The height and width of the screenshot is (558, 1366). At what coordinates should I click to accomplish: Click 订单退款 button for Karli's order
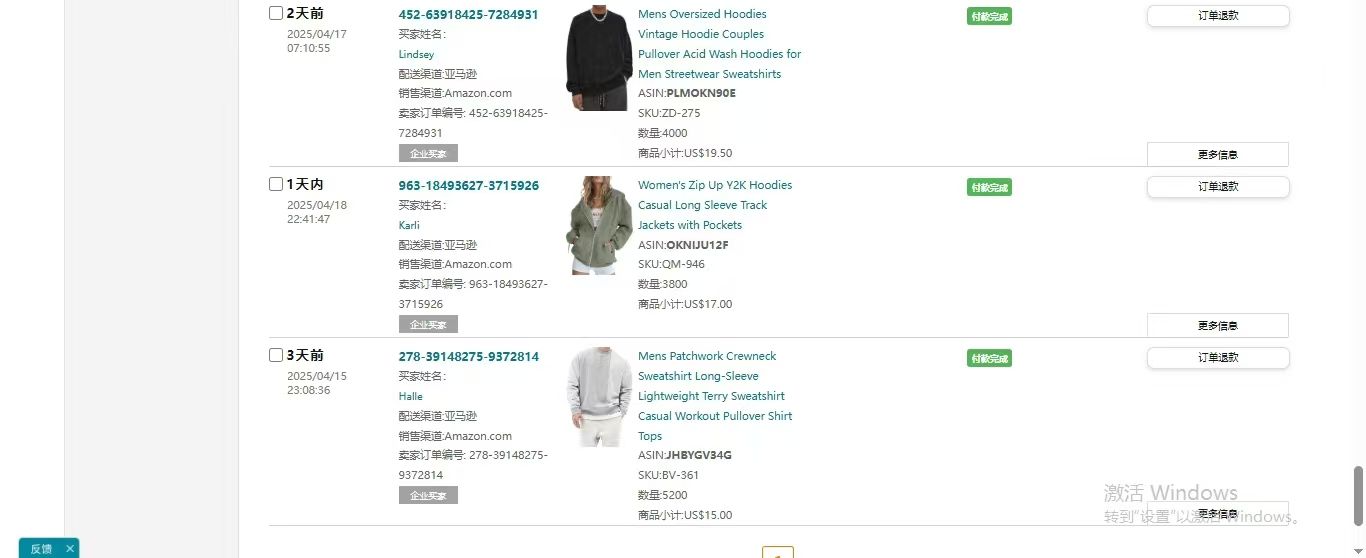tap(1218, 187)
